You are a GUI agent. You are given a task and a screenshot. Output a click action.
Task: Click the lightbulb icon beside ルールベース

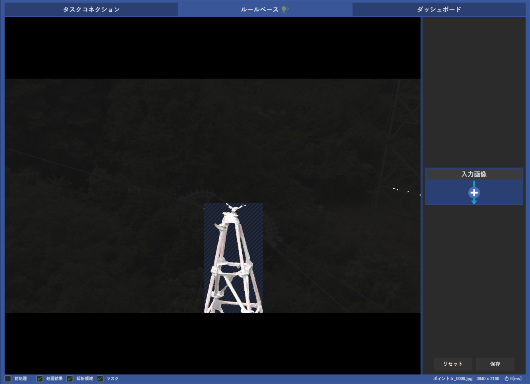click(285, 9)
